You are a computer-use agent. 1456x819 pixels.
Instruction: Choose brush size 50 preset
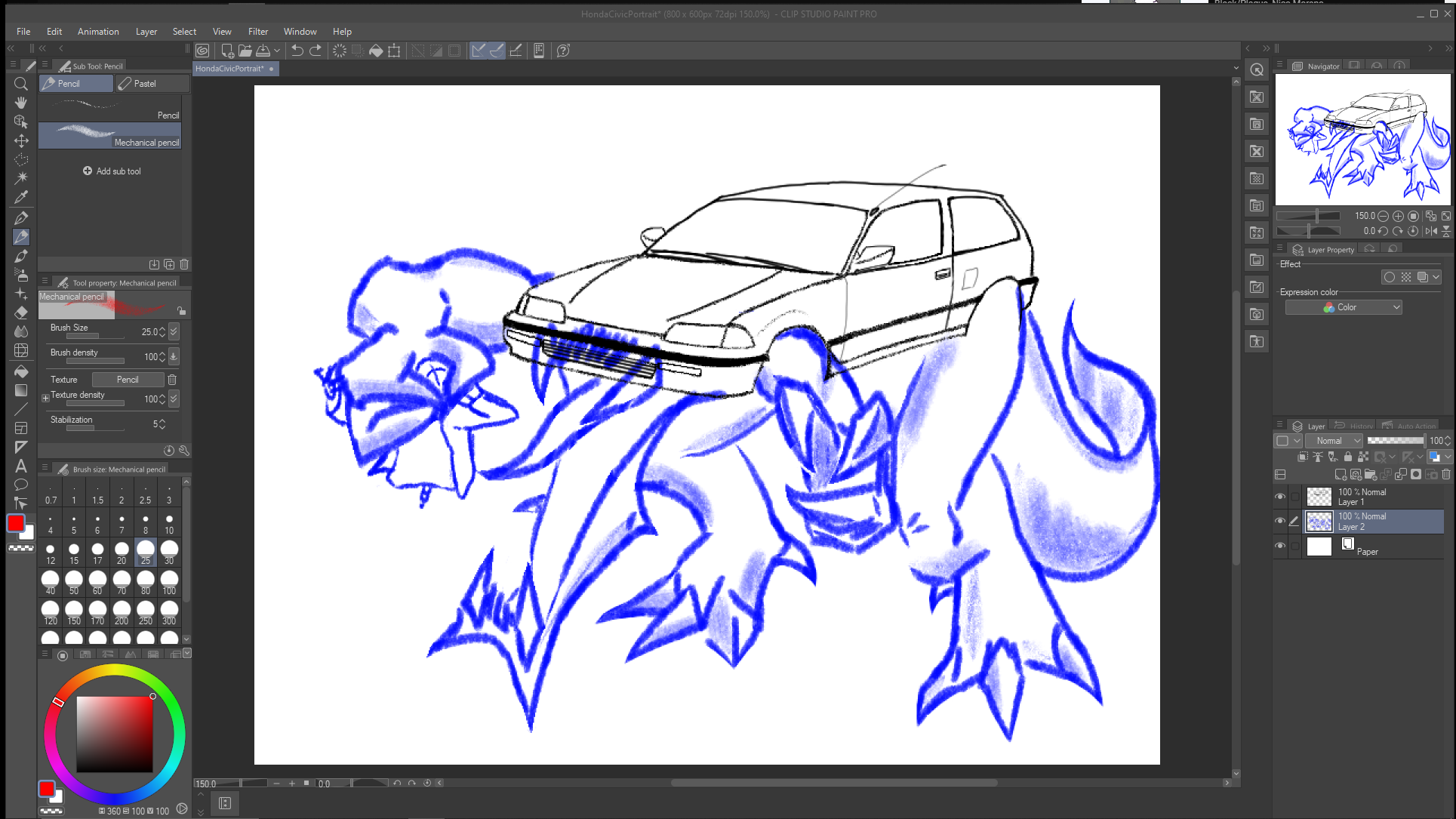click(x=74, y=581)
